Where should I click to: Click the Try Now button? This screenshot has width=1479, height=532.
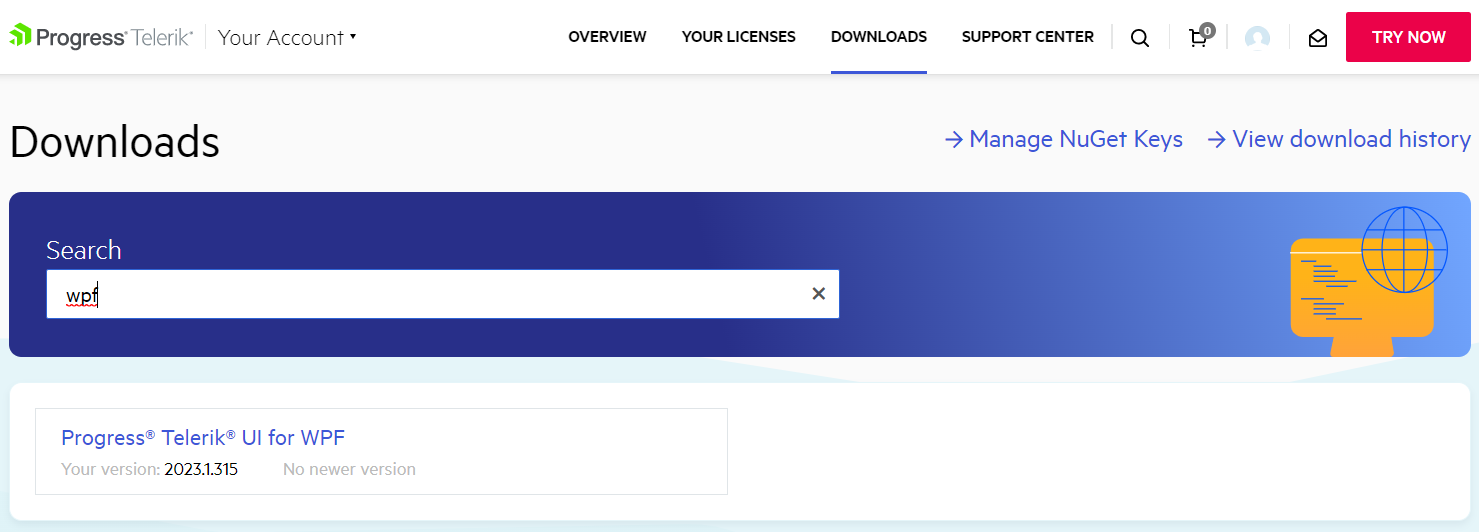1408,37
